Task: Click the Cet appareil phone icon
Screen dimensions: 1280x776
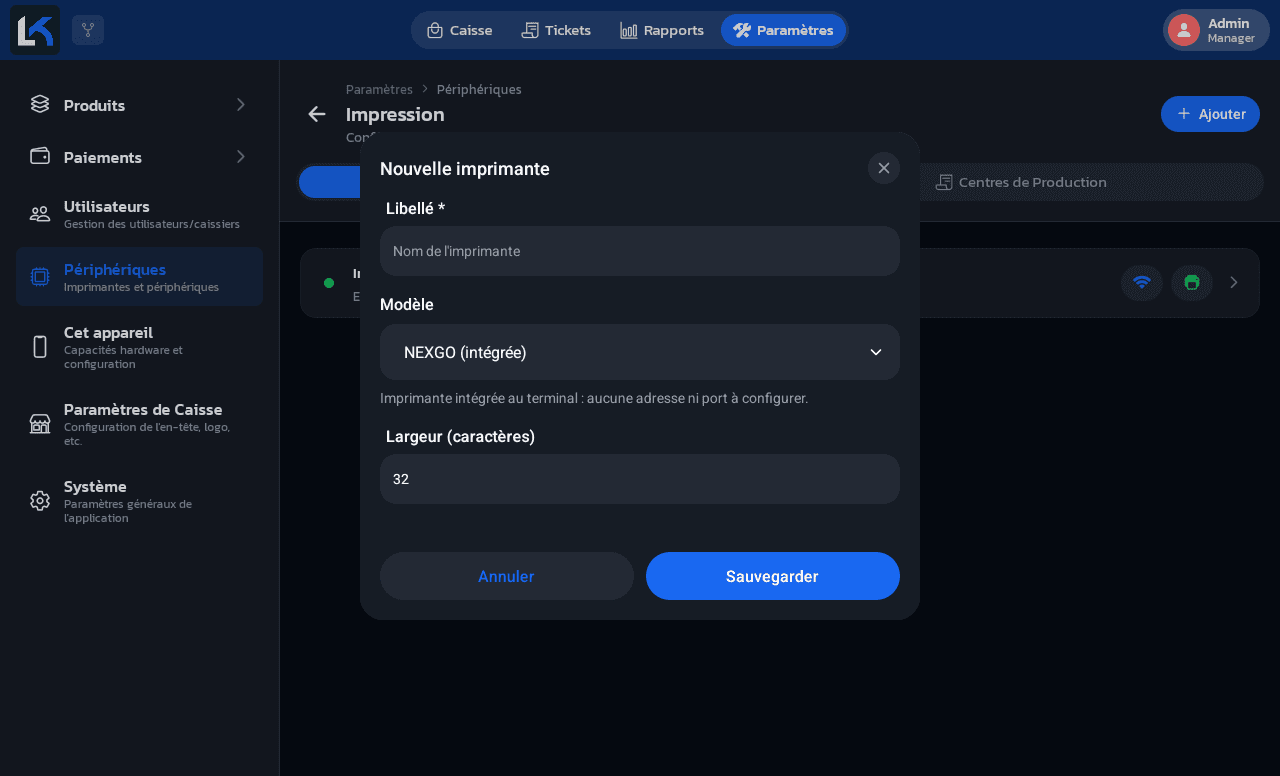Action: click(x=40, y=347)
